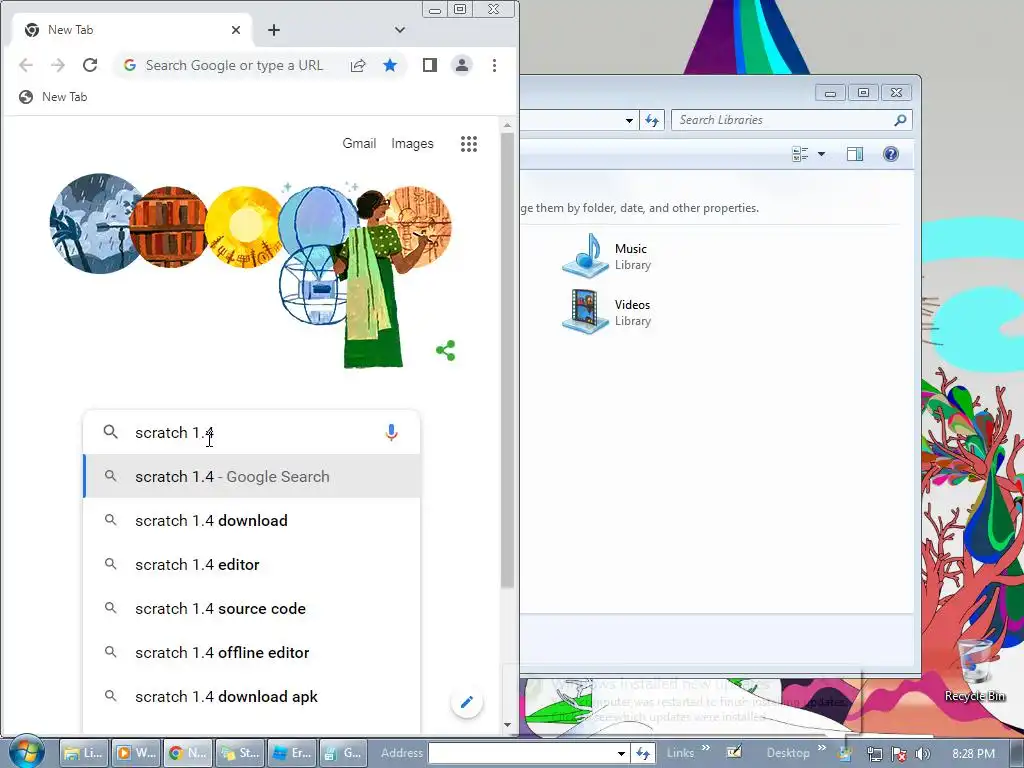Open a new Chrome tab with plus
The width and height of the screenshot is (1024, 768).
(274, 30)
